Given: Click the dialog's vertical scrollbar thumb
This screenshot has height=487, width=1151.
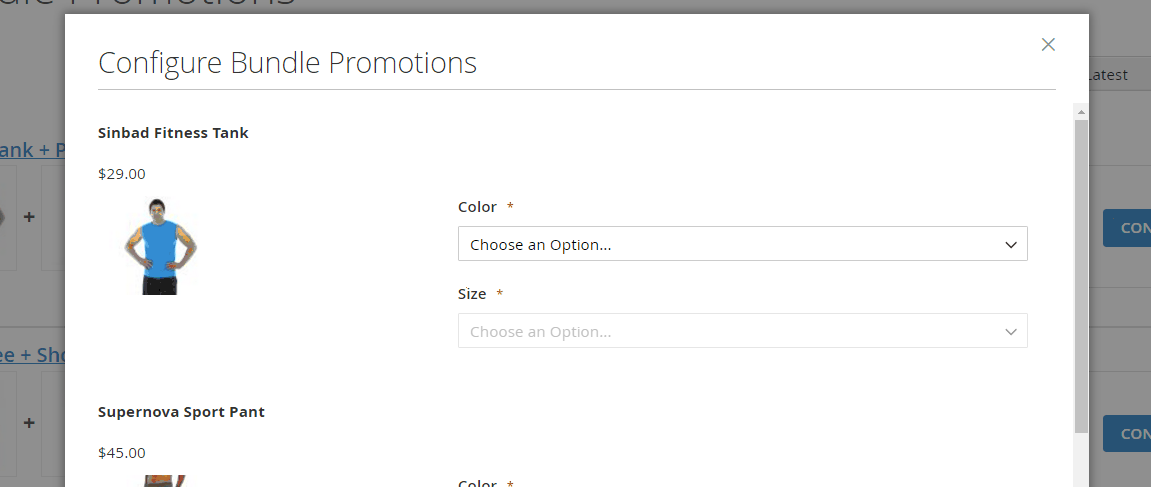Looking at the screenshot, I should pos(1081,275).
